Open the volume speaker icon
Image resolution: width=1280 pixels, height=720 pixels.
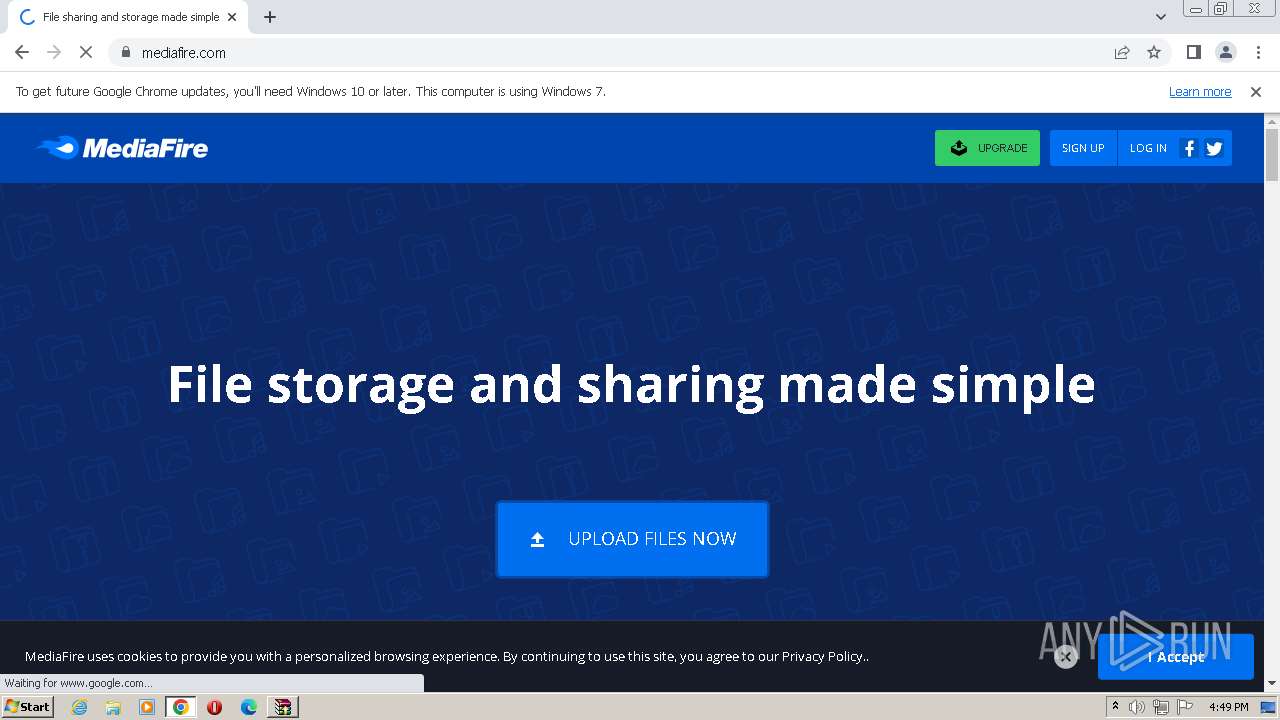click(1137, 707)
